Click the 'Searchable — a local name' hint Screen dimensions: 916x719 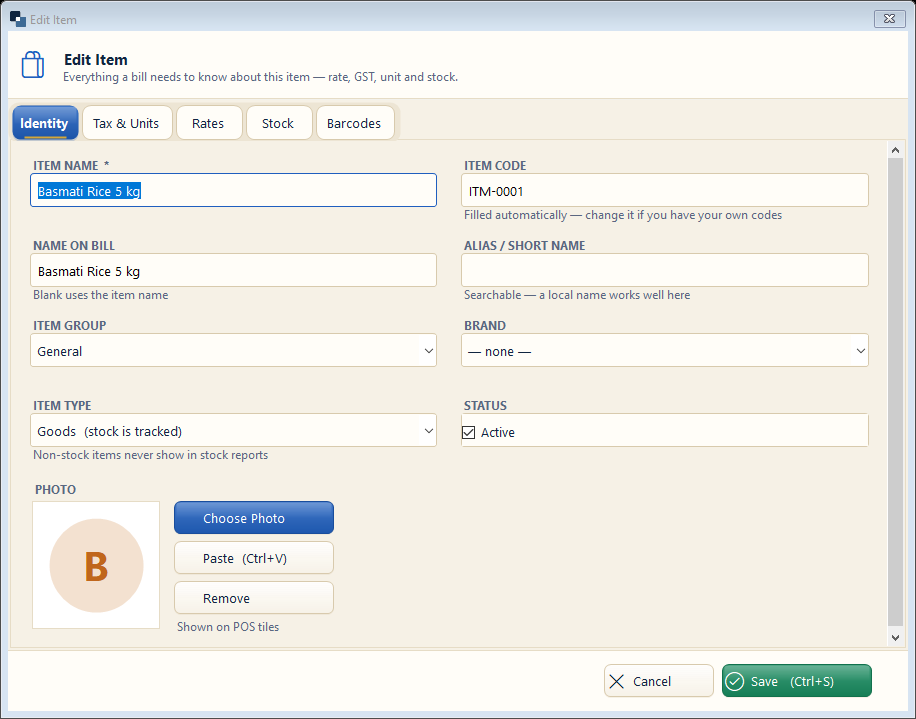click(577, 295)
